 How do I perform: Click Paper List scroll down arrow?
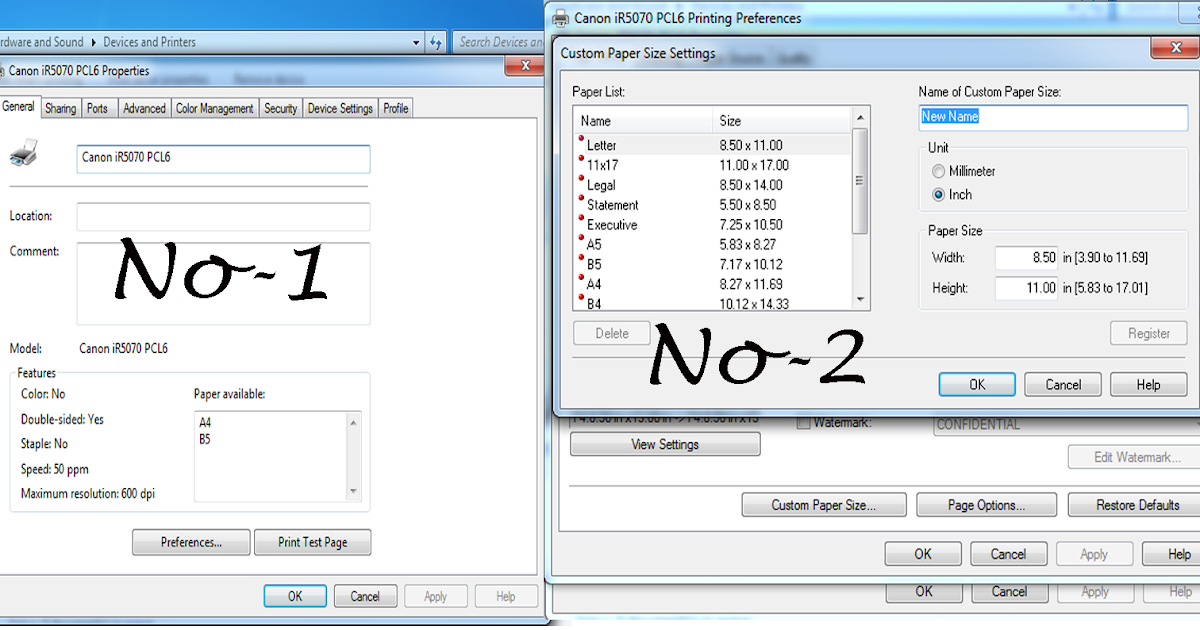[860, 299]
